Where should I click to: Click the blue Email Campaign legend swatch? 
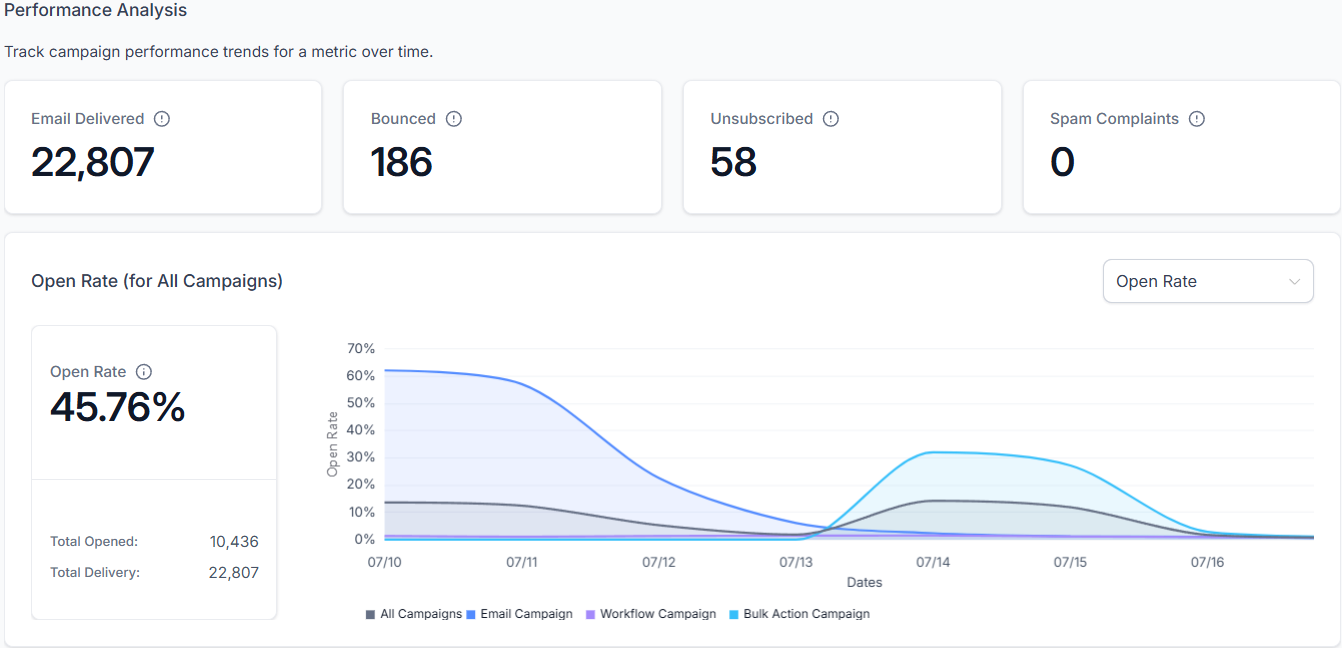472,614
